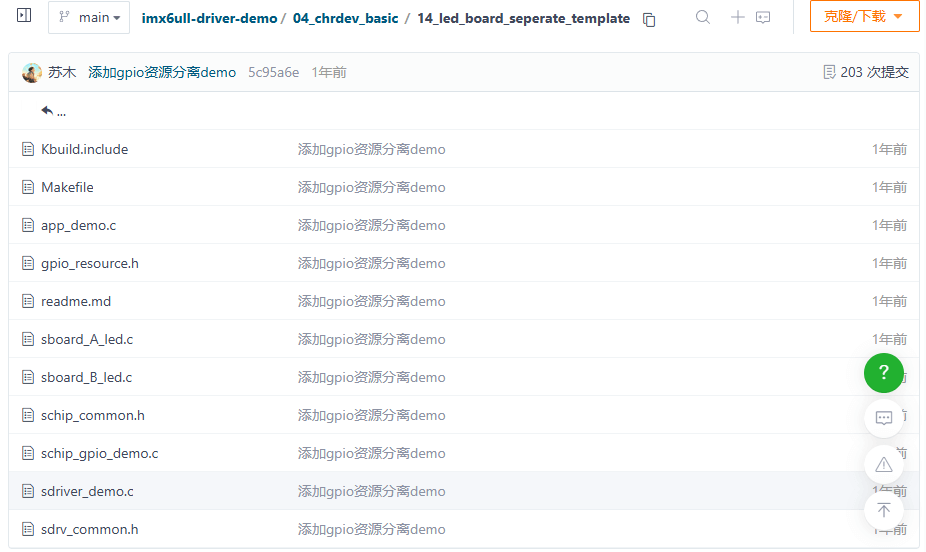926x552 pixels.
Task: Open commit hash 5c95a6e
Action: tap(273, 72)
